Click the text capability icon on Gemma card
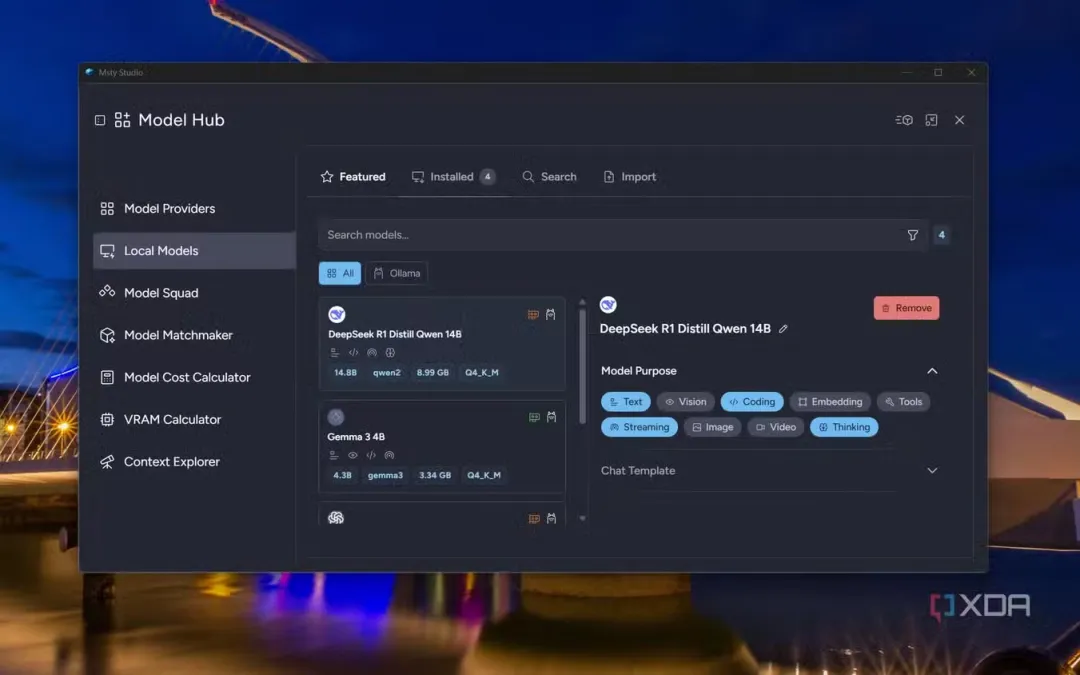Image resolution: width=1080 pixels, height=675 pixels. [334, 455]
